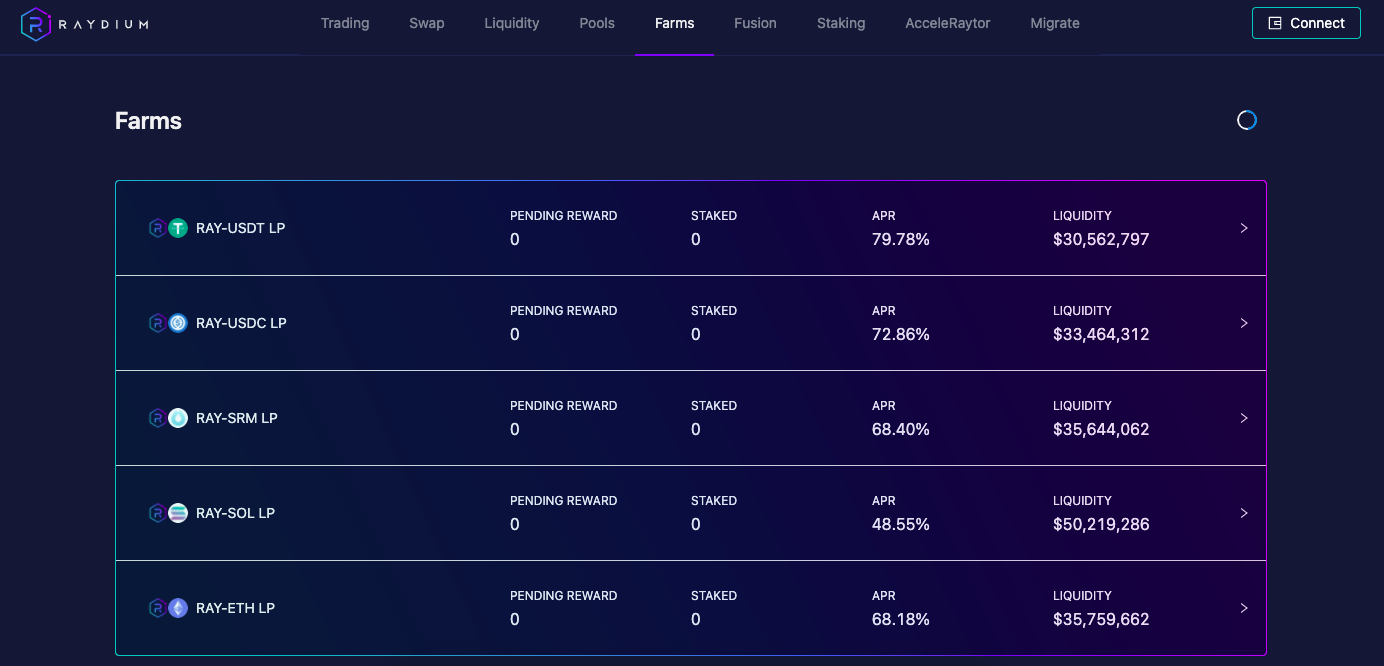
Task: Open the AcceleRaytor tab
Action: click(x=948, y=23)
